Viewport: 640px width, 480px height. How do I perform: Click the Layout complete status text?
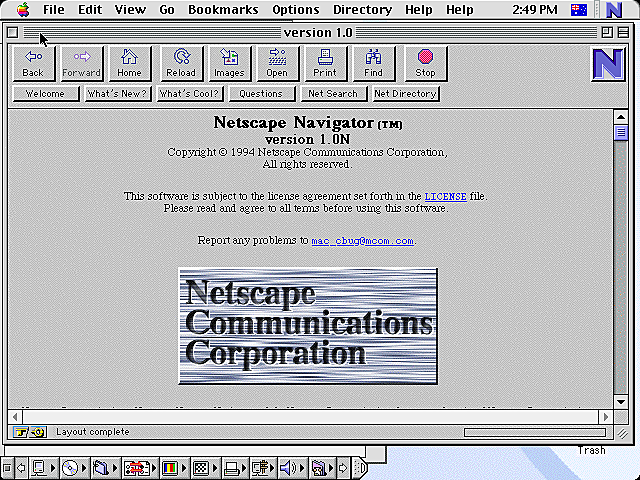click(93, 432)
